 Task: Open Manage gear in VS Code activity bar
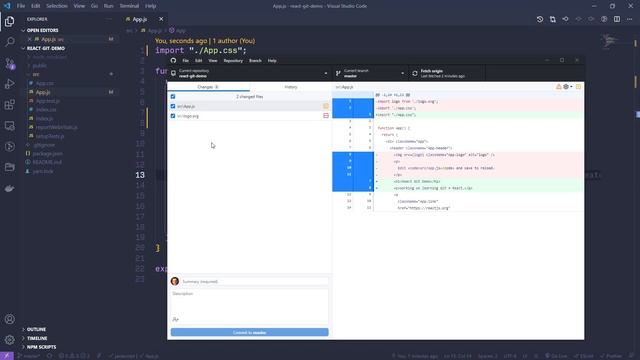point(9,340)
